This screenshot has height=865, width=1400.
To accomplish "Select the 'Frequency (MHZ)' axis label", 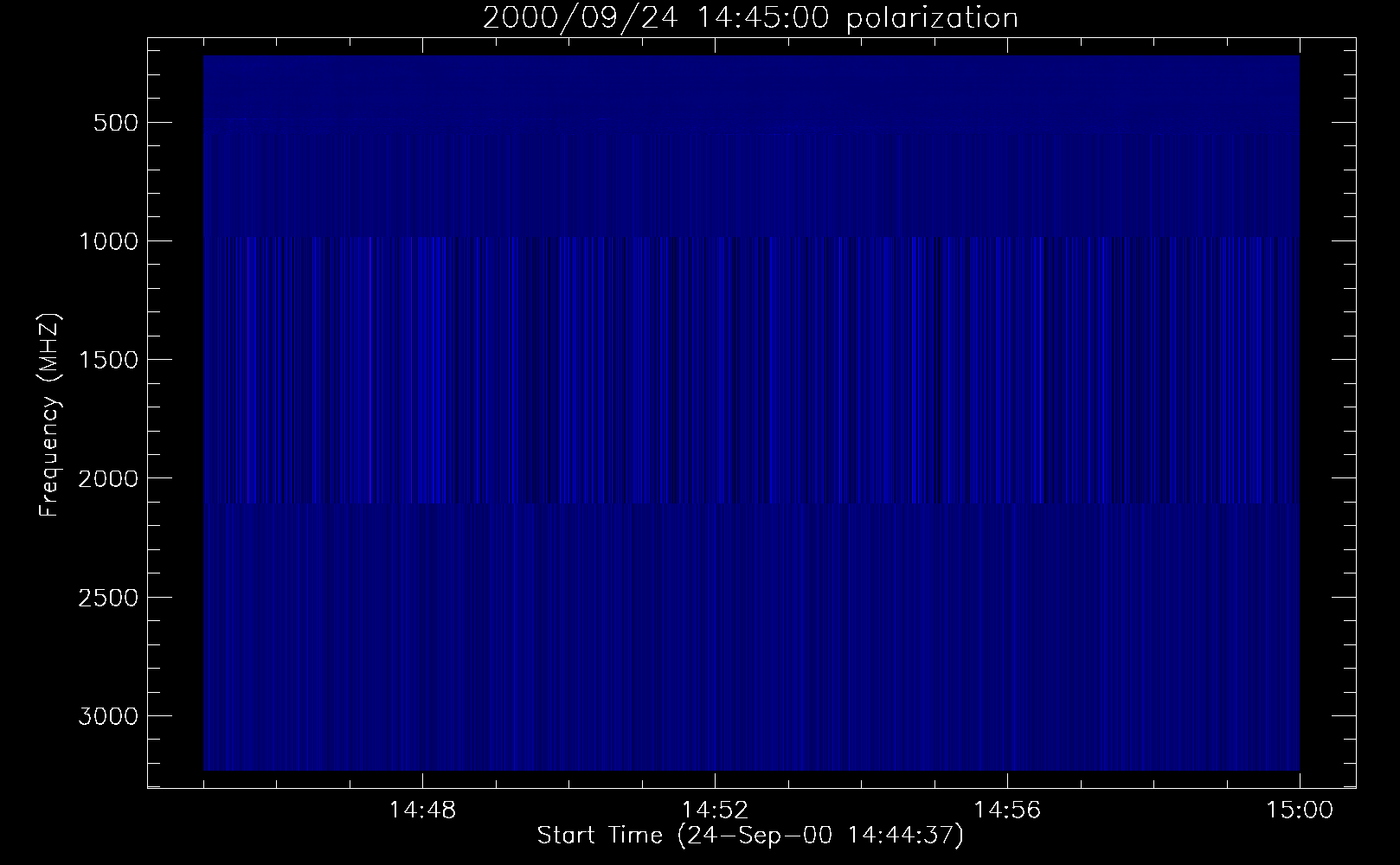I will point(49,414).
